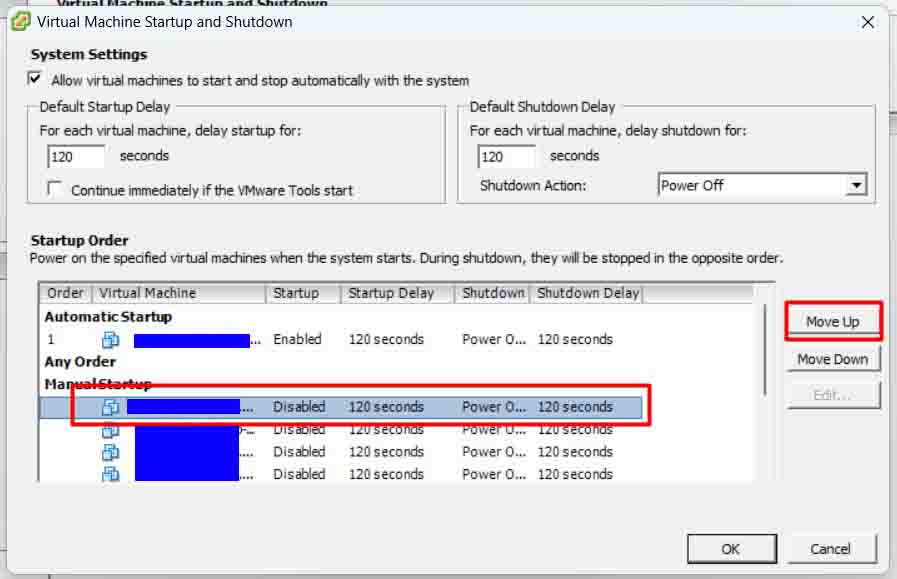Open the Shutdown Action dropdown

tap(855, 185)
